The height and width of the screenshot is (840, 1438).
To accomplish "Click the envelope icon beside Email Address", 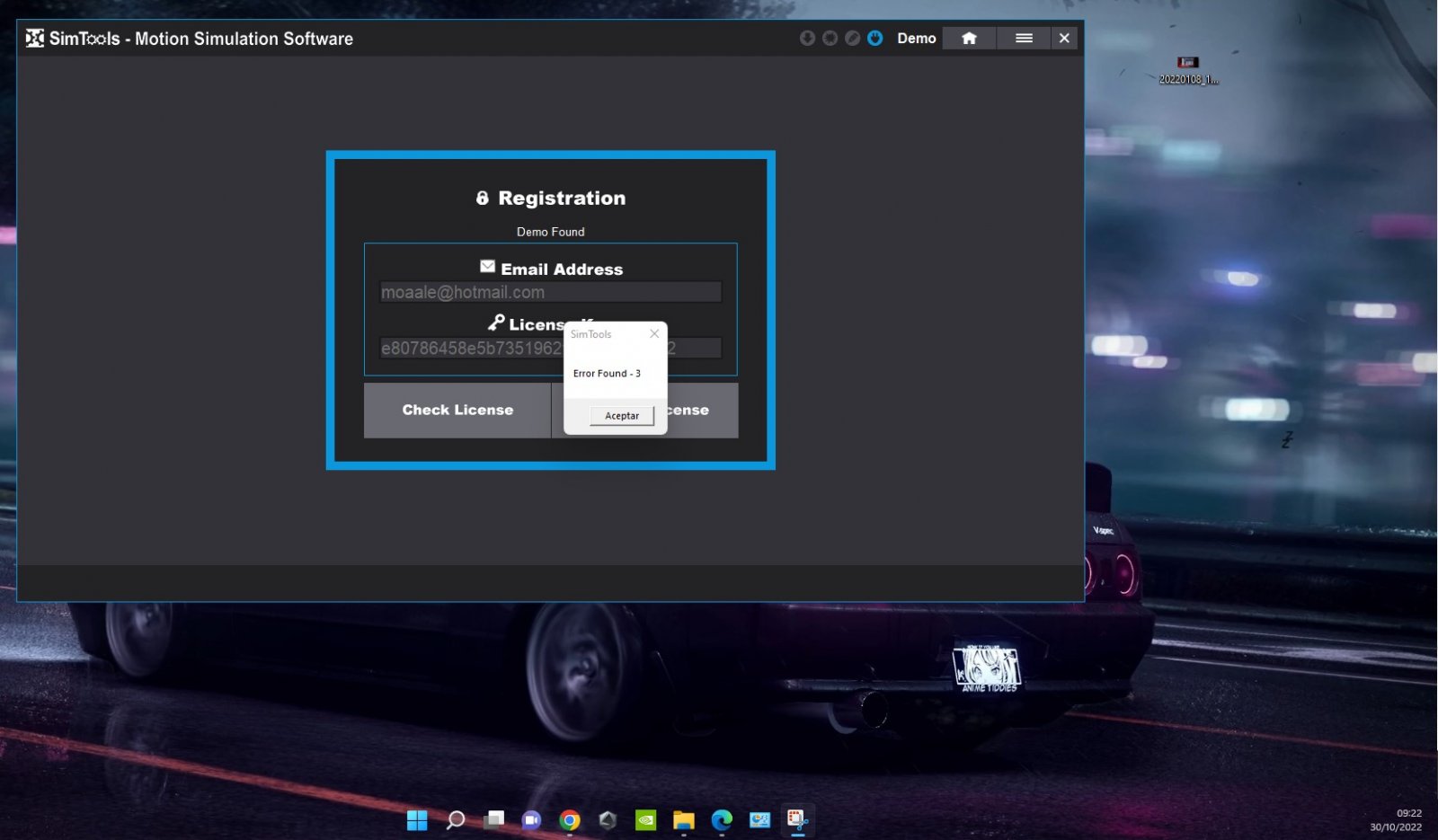I will [487, 266].
